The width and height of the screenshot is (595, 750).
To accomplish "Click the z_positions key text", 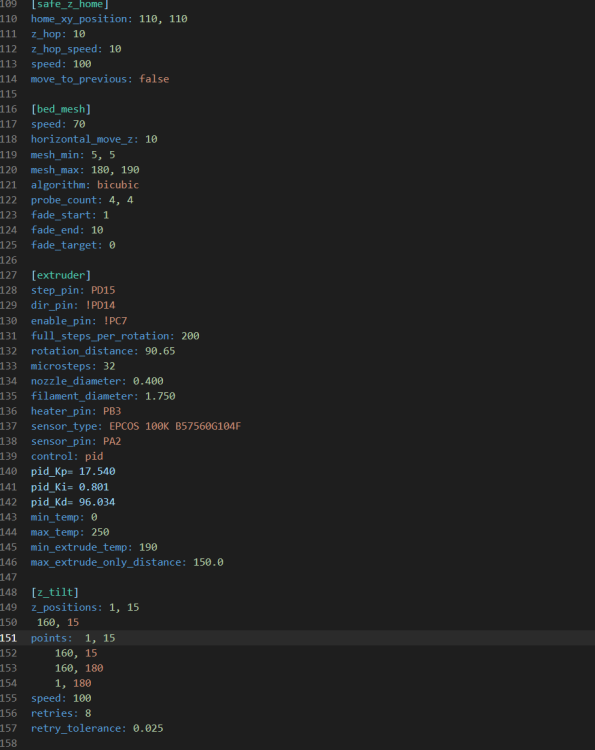I will click(x=66, y=607).
